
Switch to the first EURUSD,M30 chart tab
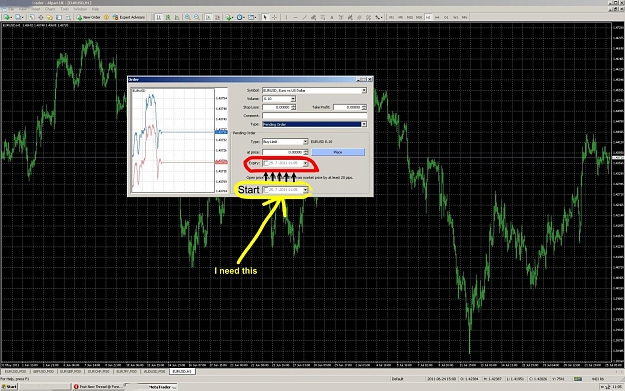(15, 371)
